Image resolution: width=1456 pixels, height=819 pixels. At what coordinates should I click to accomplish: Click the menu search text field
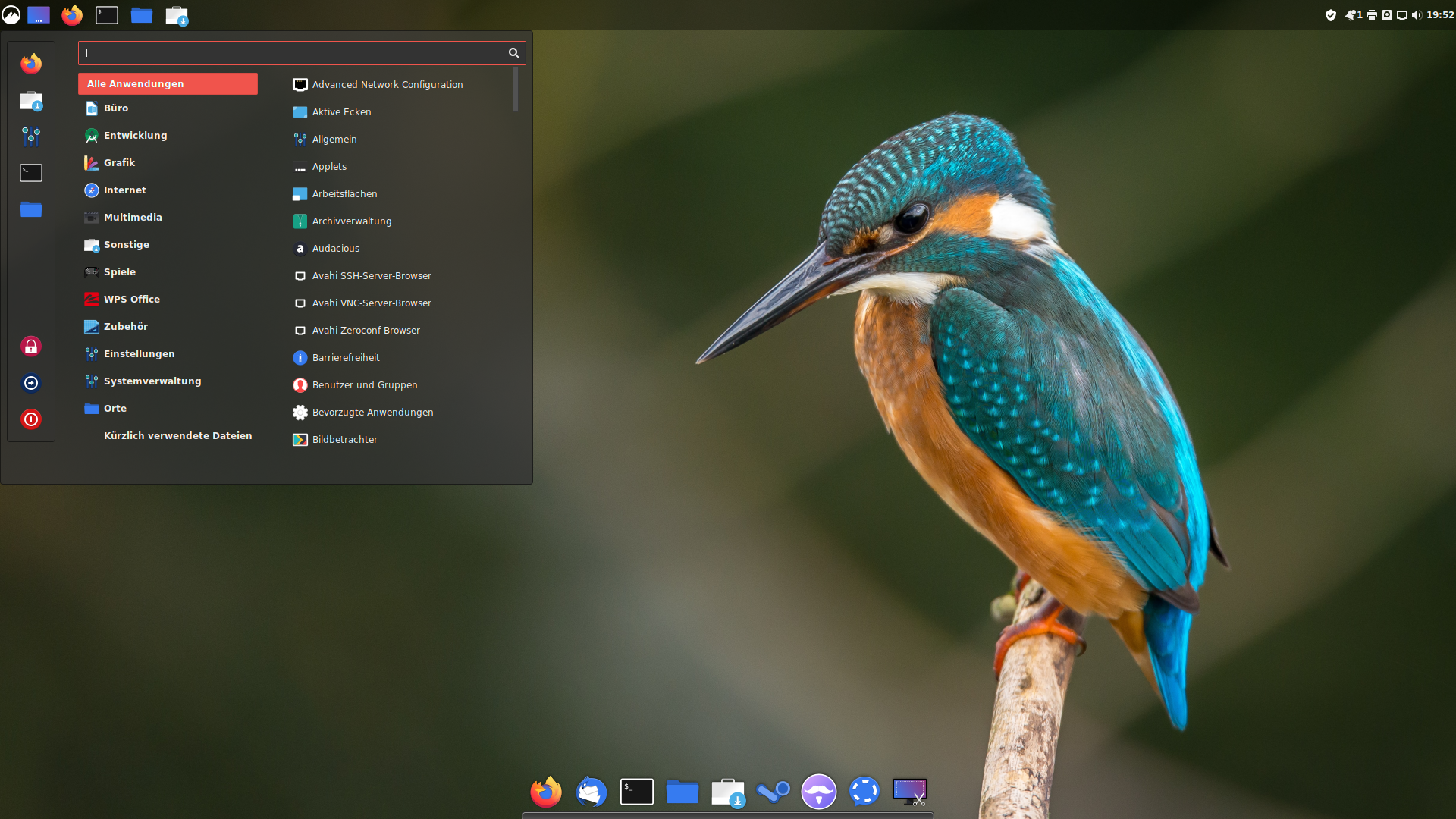(x=292, y=53)
